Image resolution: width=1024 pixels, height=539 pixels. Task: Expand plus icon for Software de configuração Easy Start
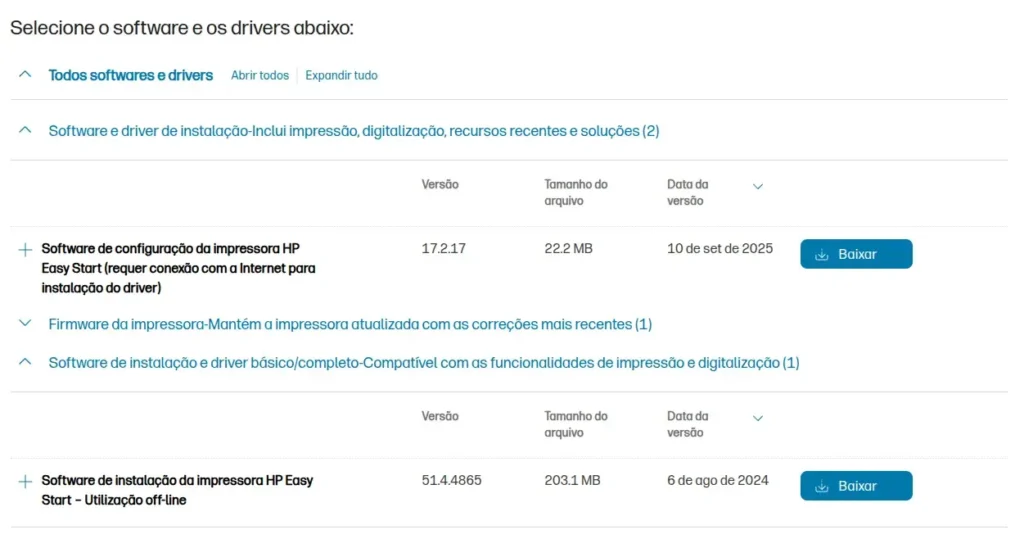click(26, 250)
